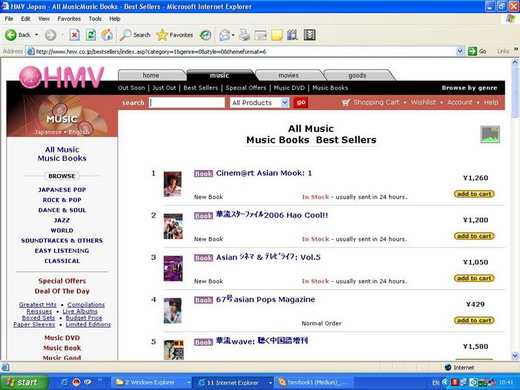
Task: Stop page loading with the red X icon
Action: 75,35
